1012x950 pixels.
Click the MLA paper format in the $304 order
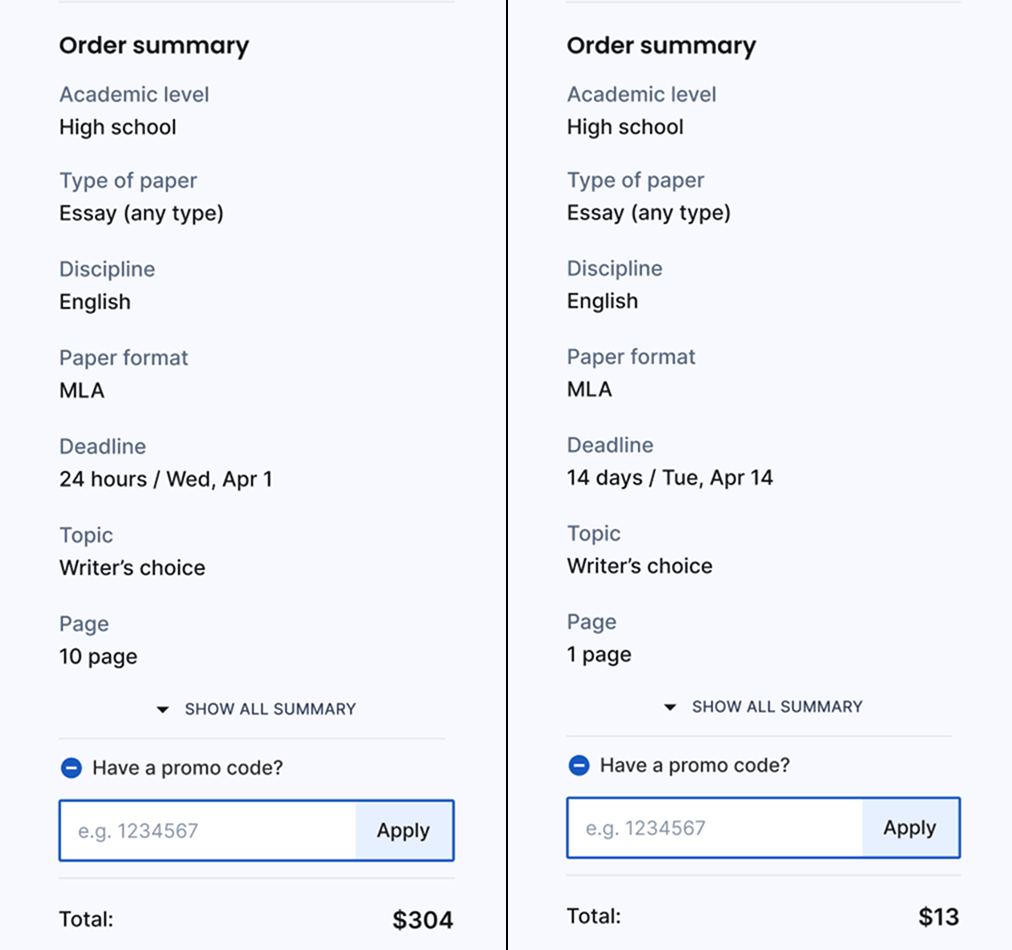pos(82,390)
